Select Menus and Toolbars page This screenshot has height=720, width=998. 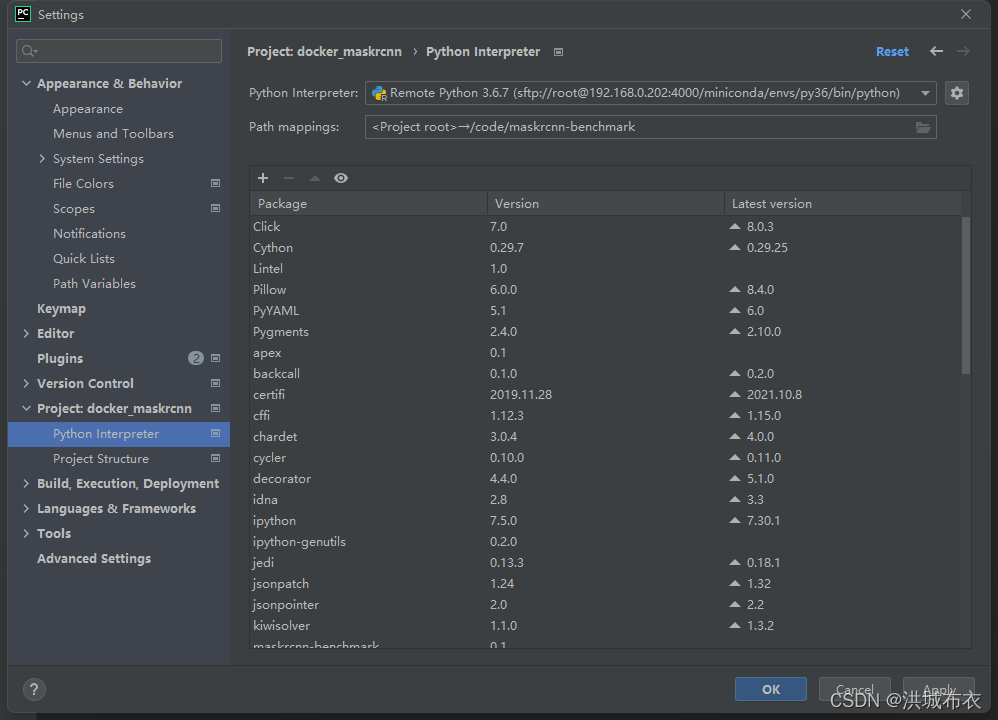113,134
